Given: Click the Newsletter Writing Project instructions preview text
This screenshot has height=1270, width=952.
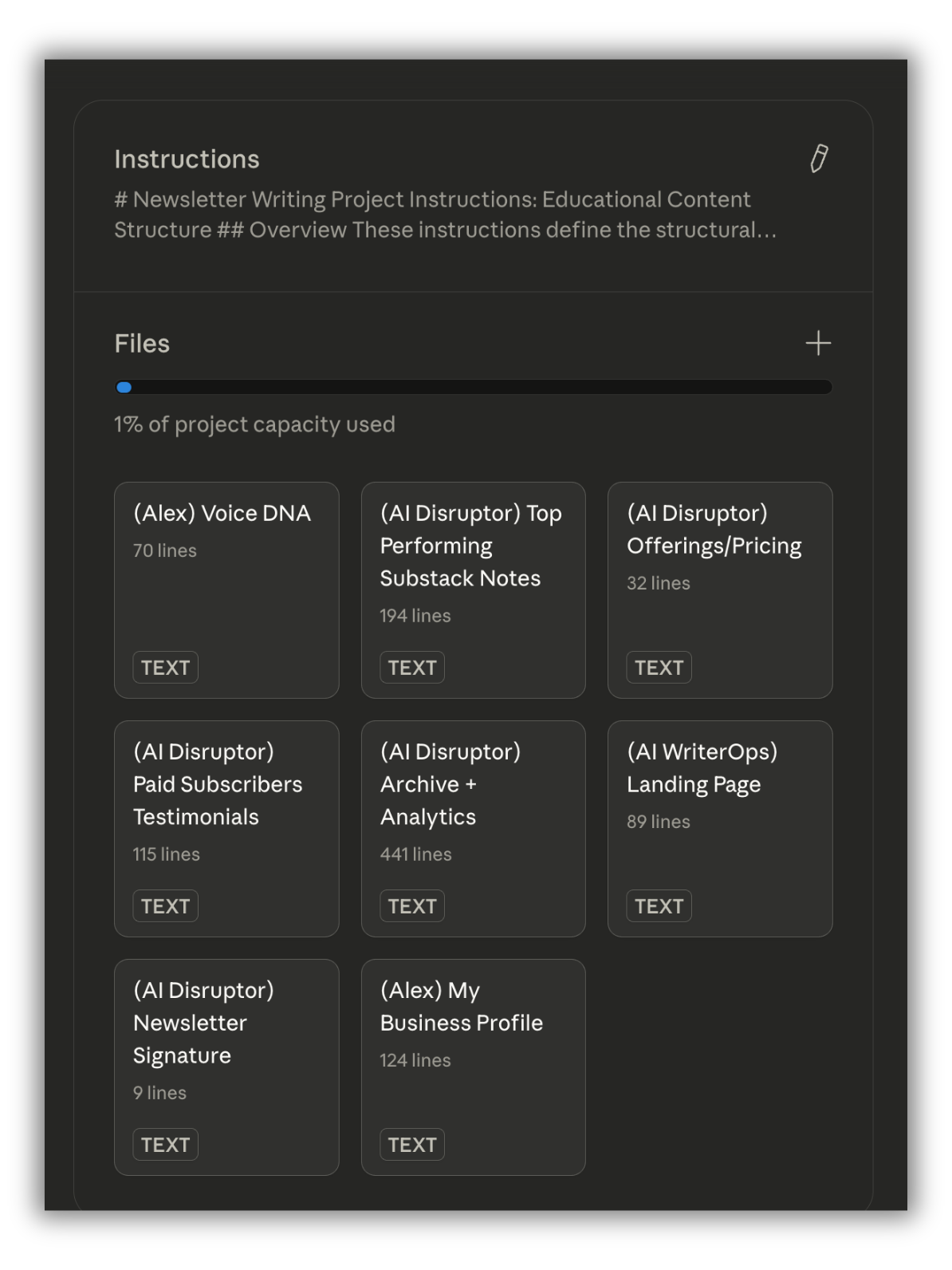Looking at the screenshot, I should point(445,215).
